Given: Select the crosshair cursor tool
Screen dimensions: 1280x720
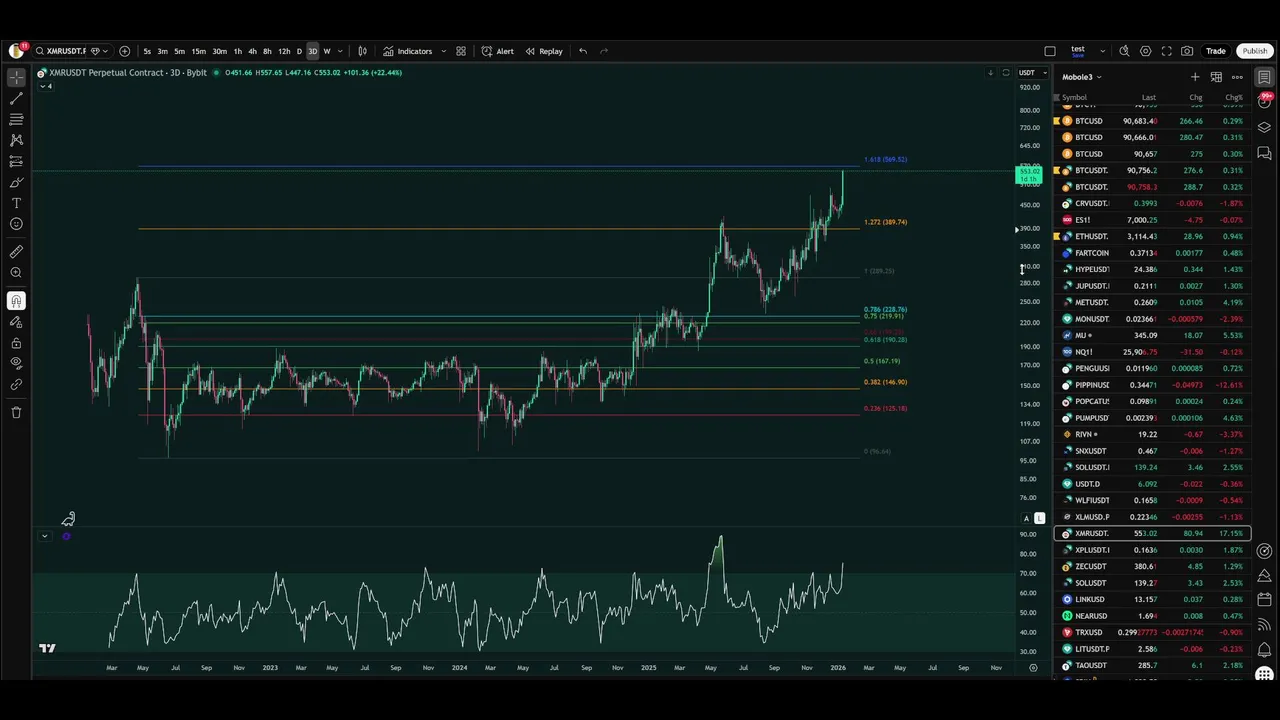Looking at the screenshot, I should pos(16,77).
